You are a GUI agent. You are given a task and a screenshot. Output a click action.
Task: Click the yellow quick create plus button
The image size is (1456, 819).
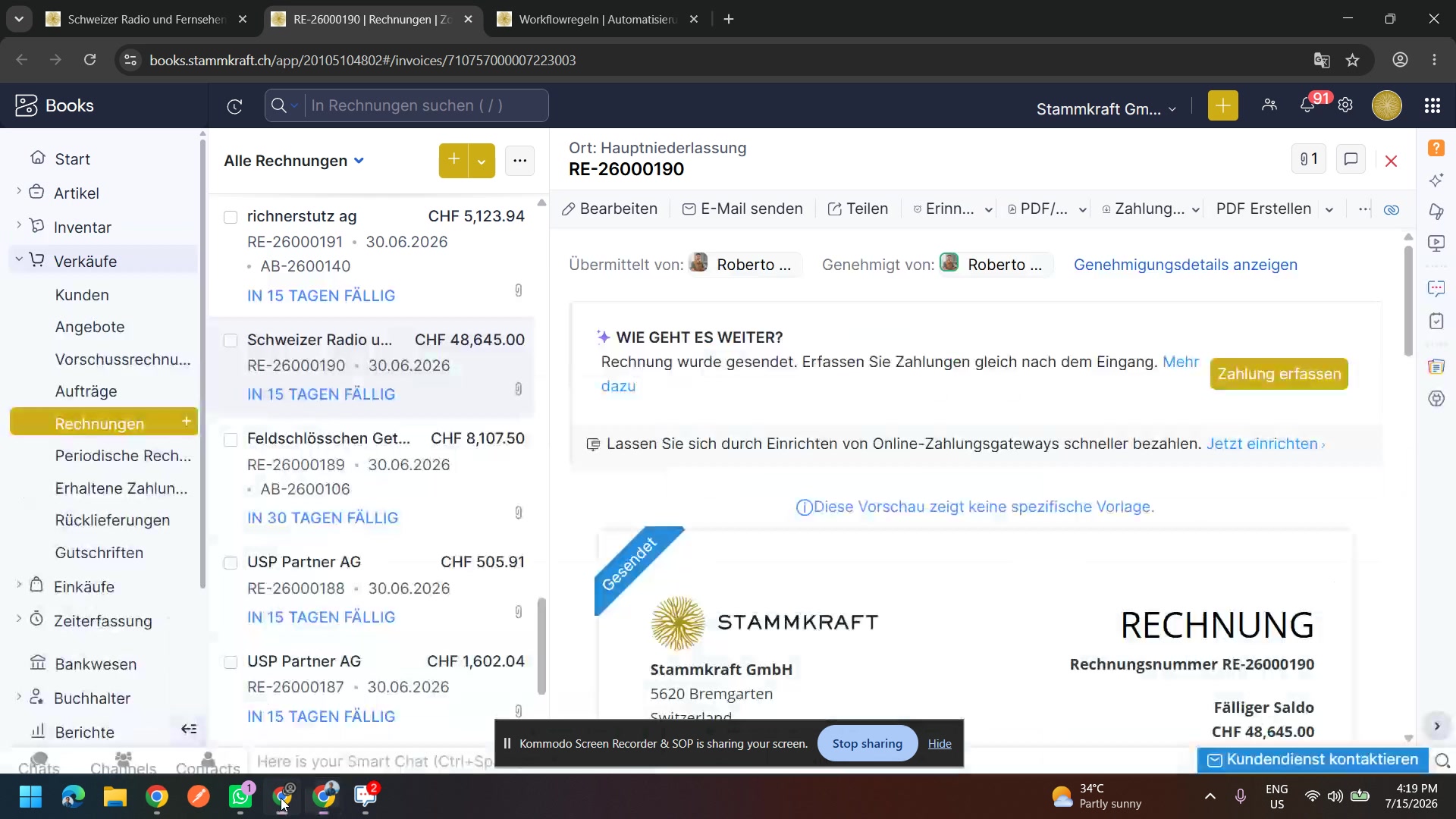(1222, 106)
